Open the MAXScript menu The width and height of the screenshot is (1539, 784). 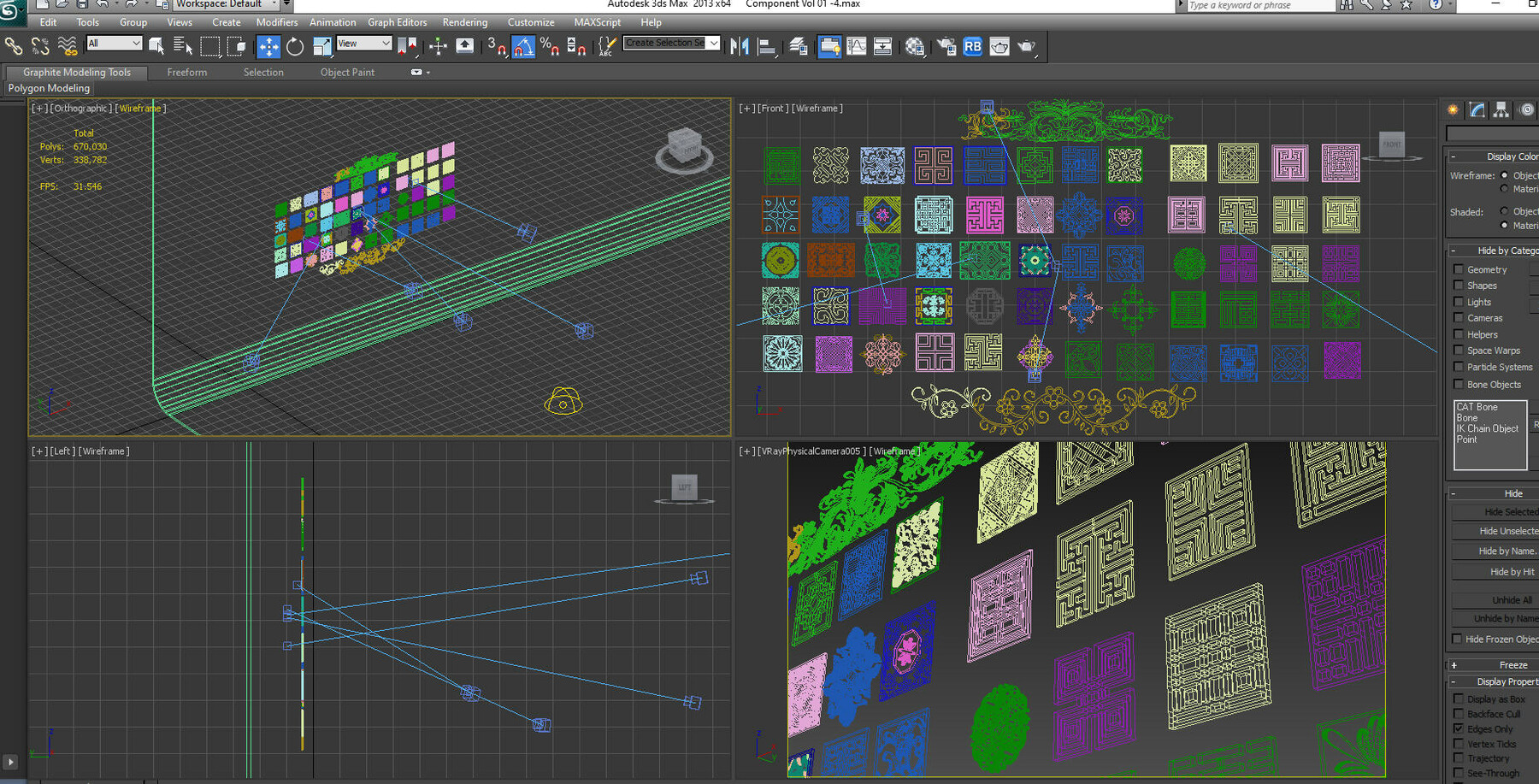tap(598, 22)
